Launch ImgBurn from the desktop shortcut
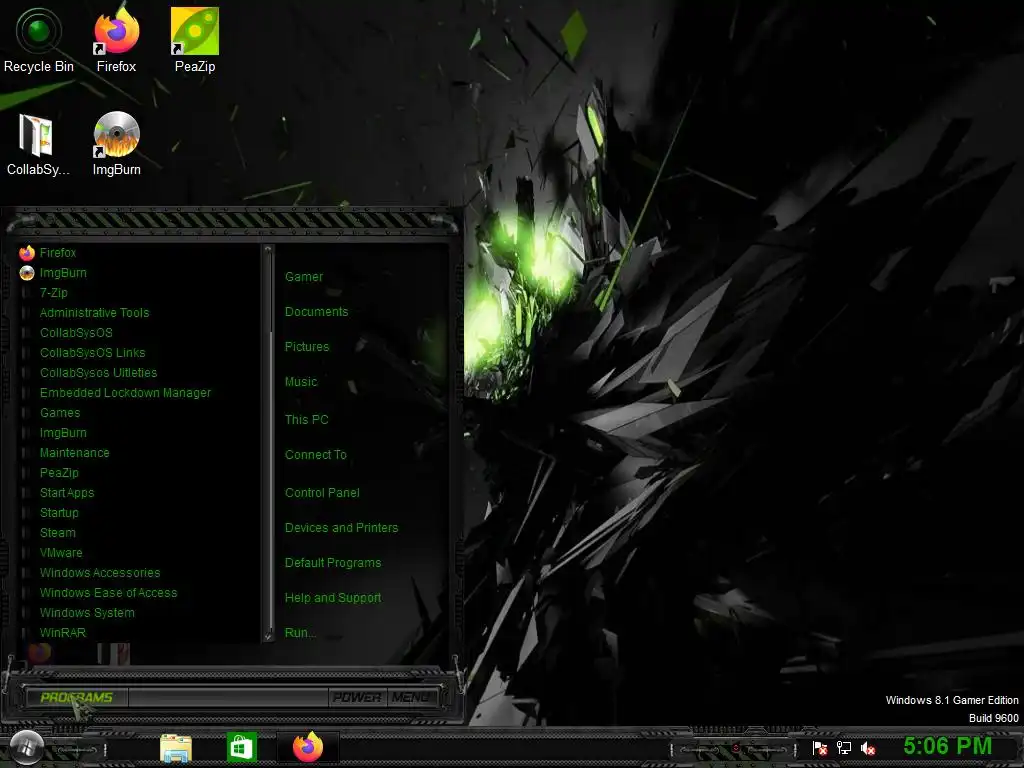The width and height of the screenshot is (1024, 768). (116, 144)
